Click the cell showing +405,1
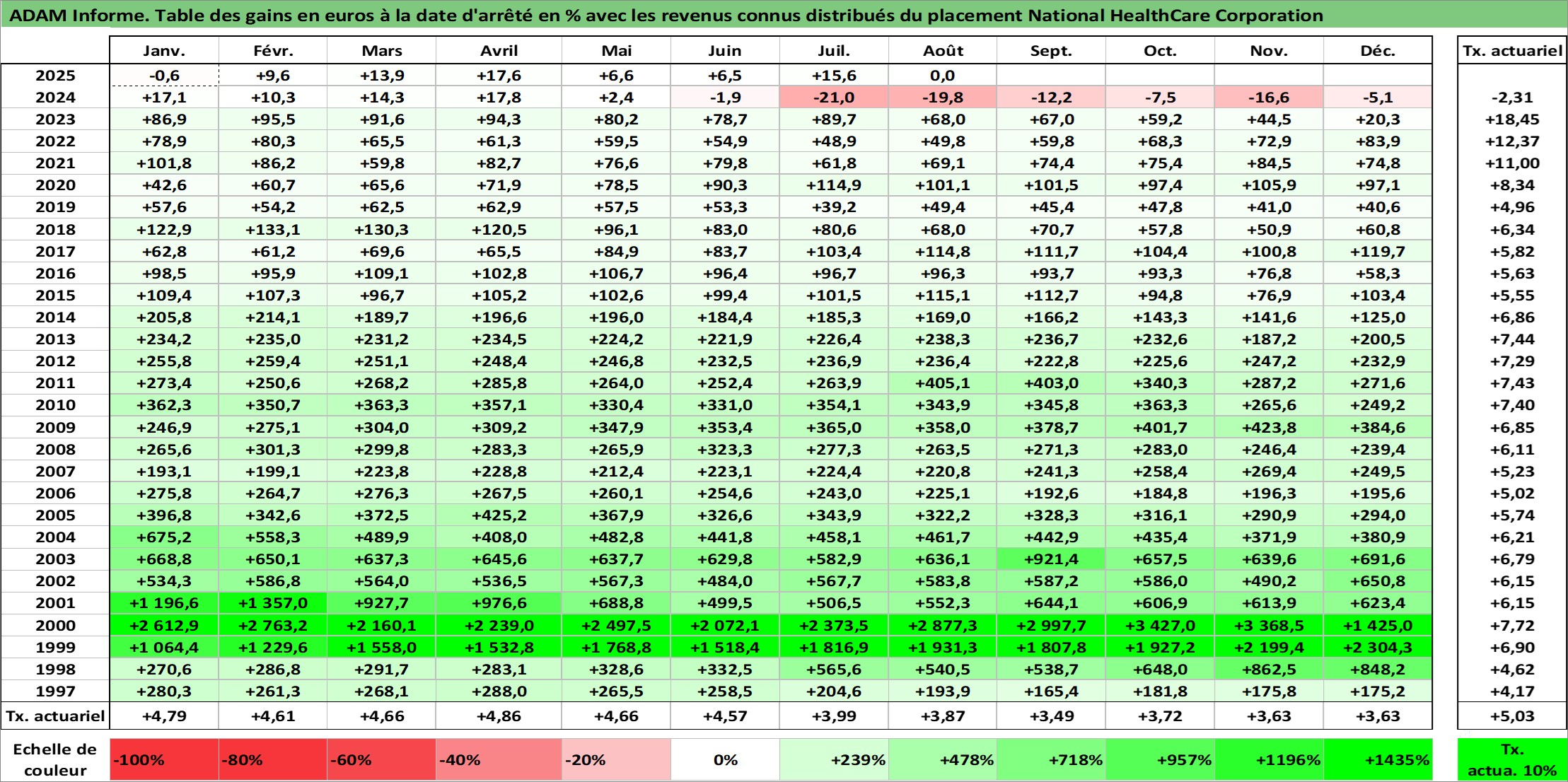 pyautogui.click(x=943, y=383)
